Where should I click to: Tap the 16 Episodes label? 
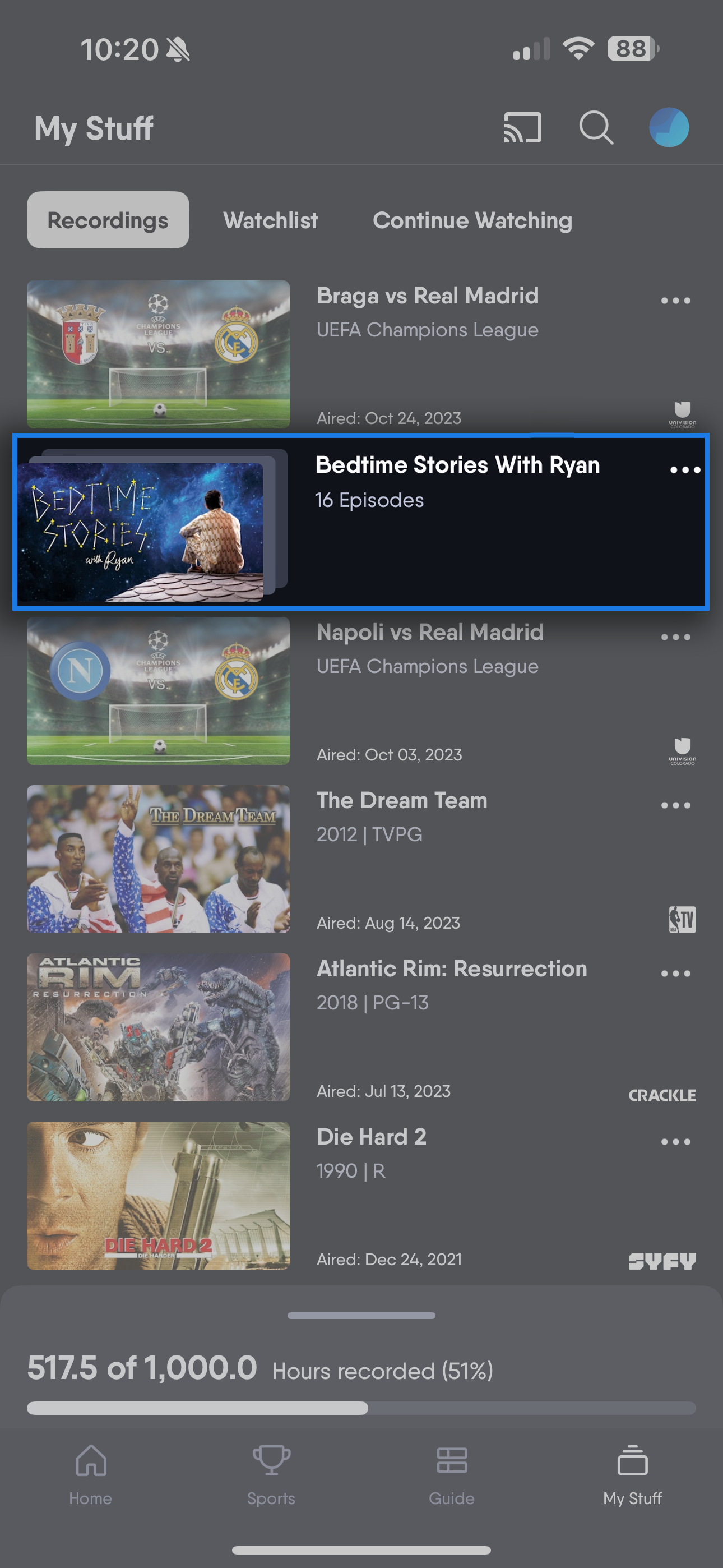[x=369, y=500]
